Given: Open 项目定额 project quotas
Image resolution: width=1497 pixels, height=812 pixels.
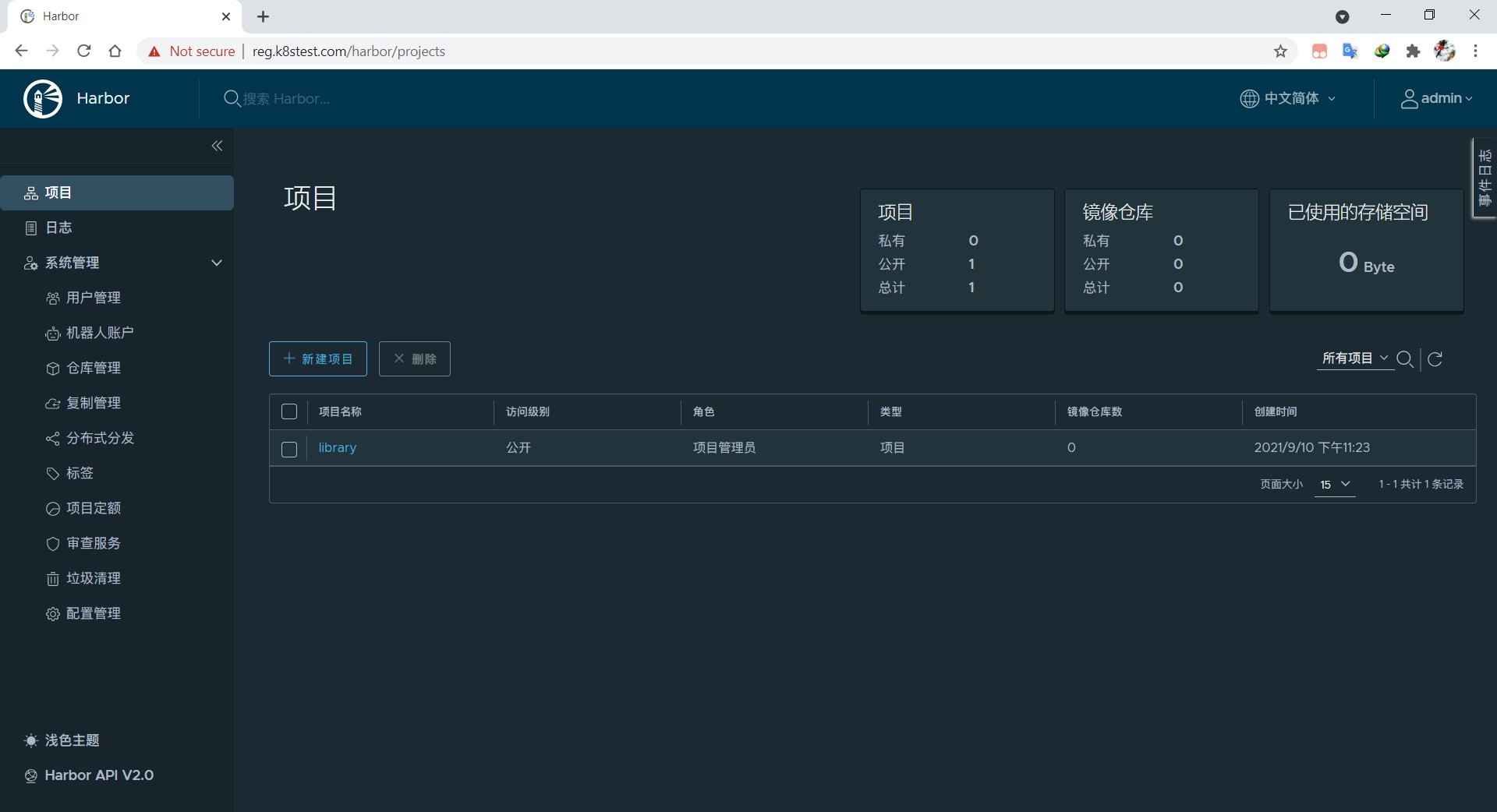Looking at the screenshot, I should click(94, 508).
